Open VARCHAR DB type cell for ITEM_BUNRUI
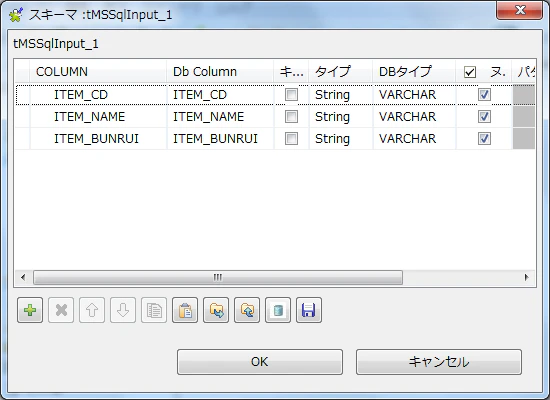Image resolution: width=550 pixels, height=400 pixels. 414,139
